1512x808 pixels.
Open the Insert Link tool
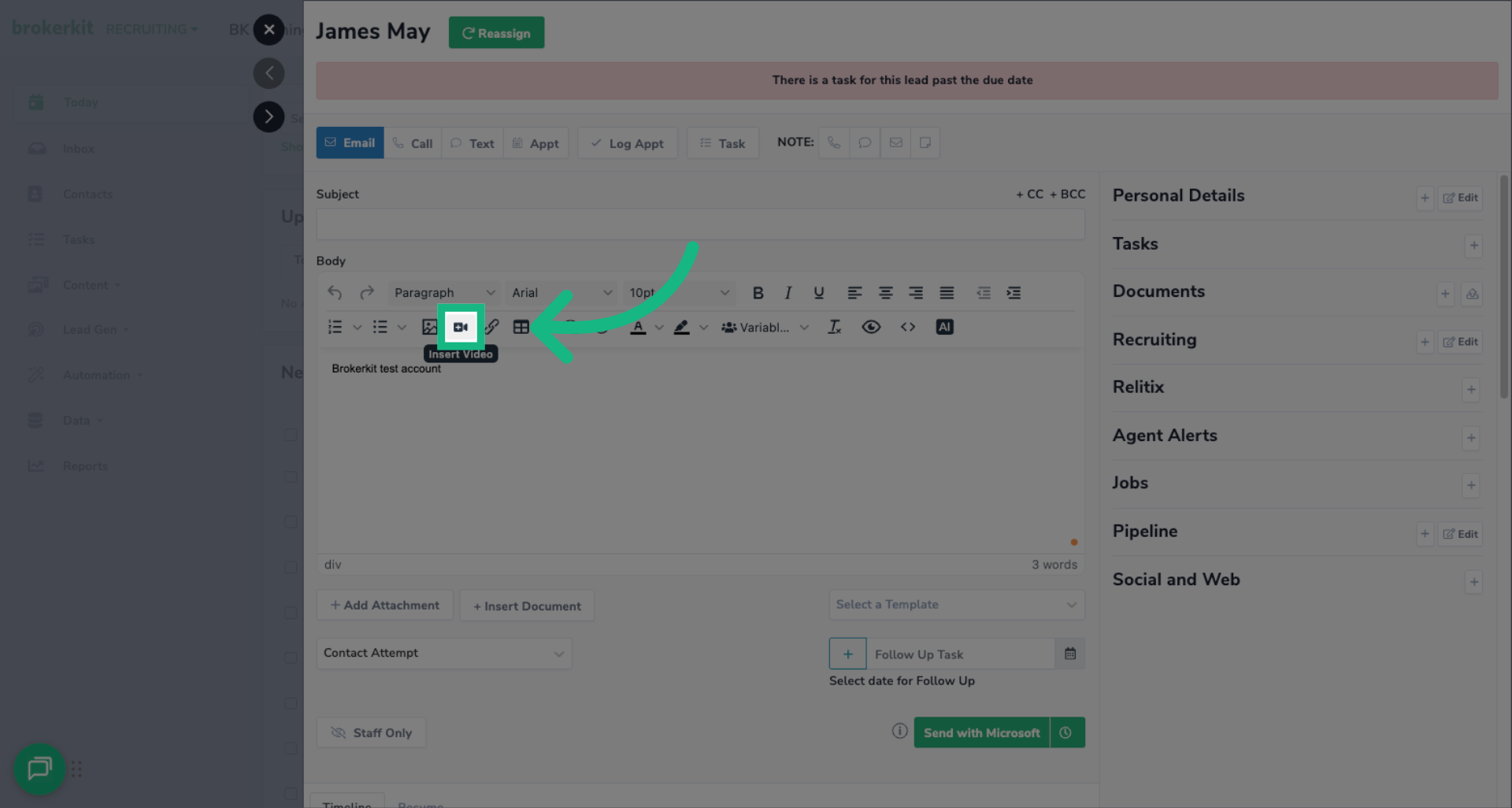491,326
